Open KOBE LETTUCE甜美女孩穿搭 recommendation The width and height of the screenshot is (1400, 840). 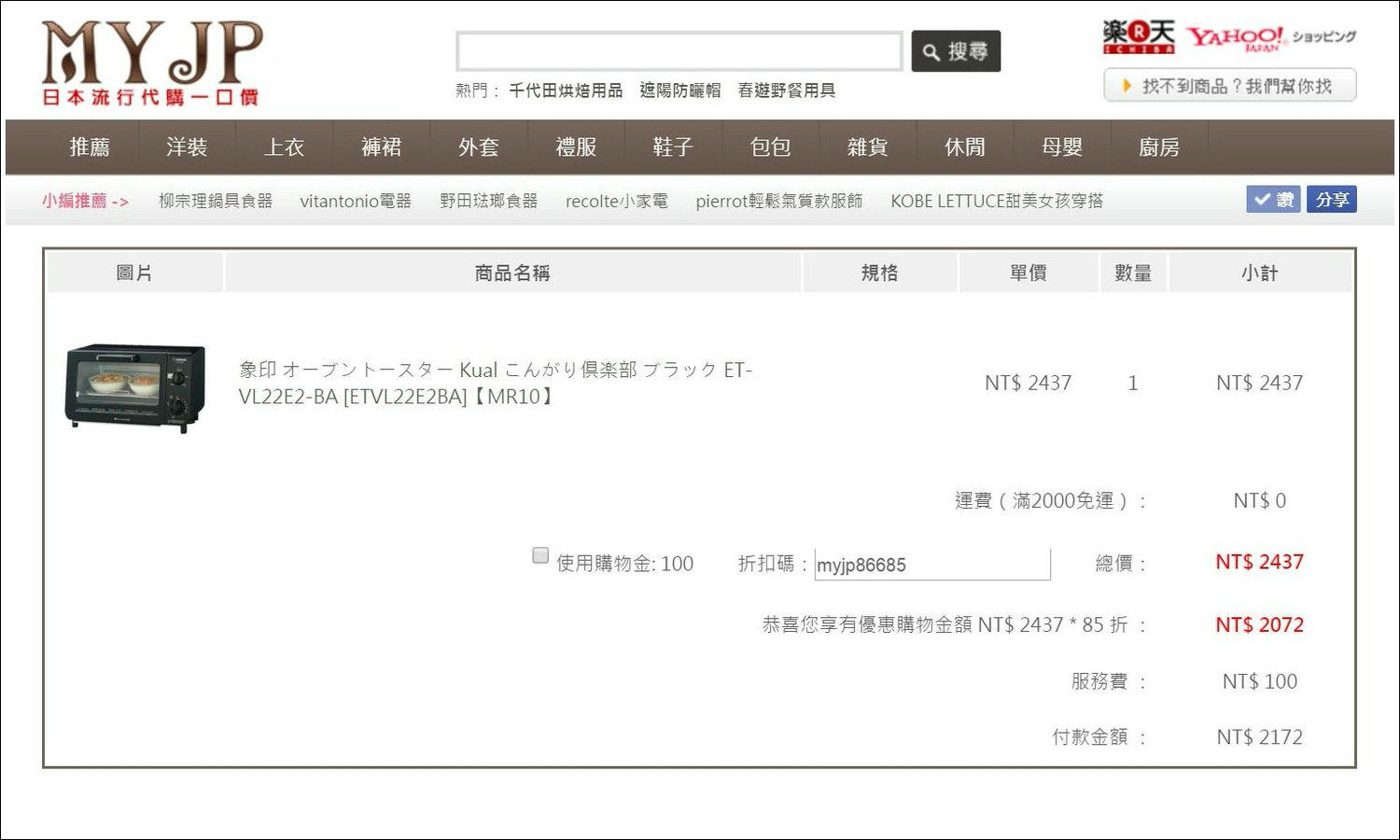(x=997, y=201)
